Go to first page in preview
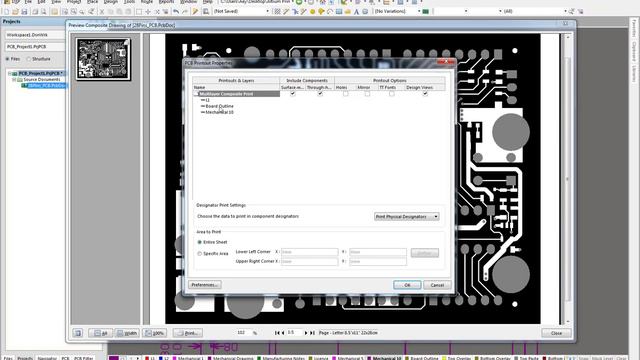 277,333
